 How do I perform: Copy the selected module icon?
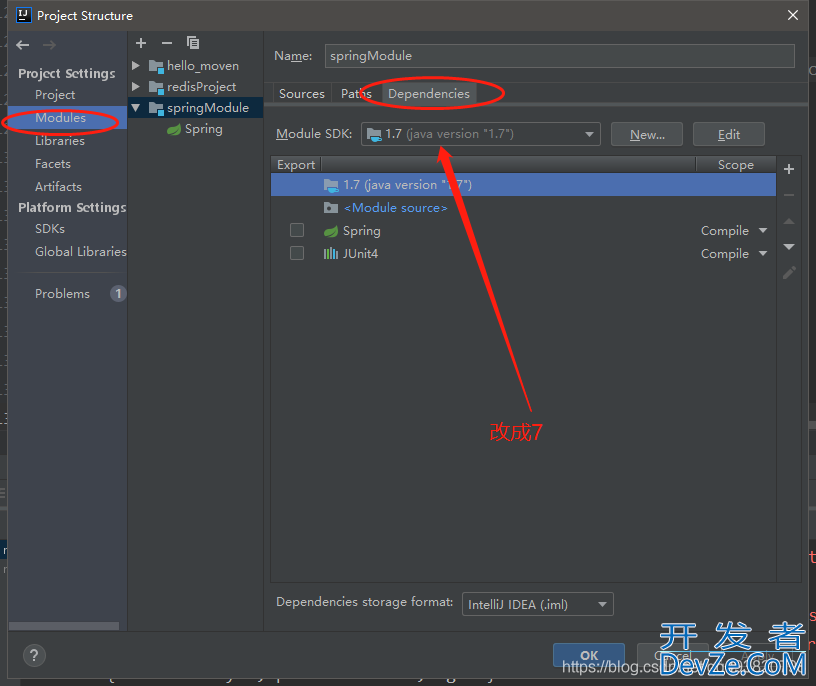193,43
